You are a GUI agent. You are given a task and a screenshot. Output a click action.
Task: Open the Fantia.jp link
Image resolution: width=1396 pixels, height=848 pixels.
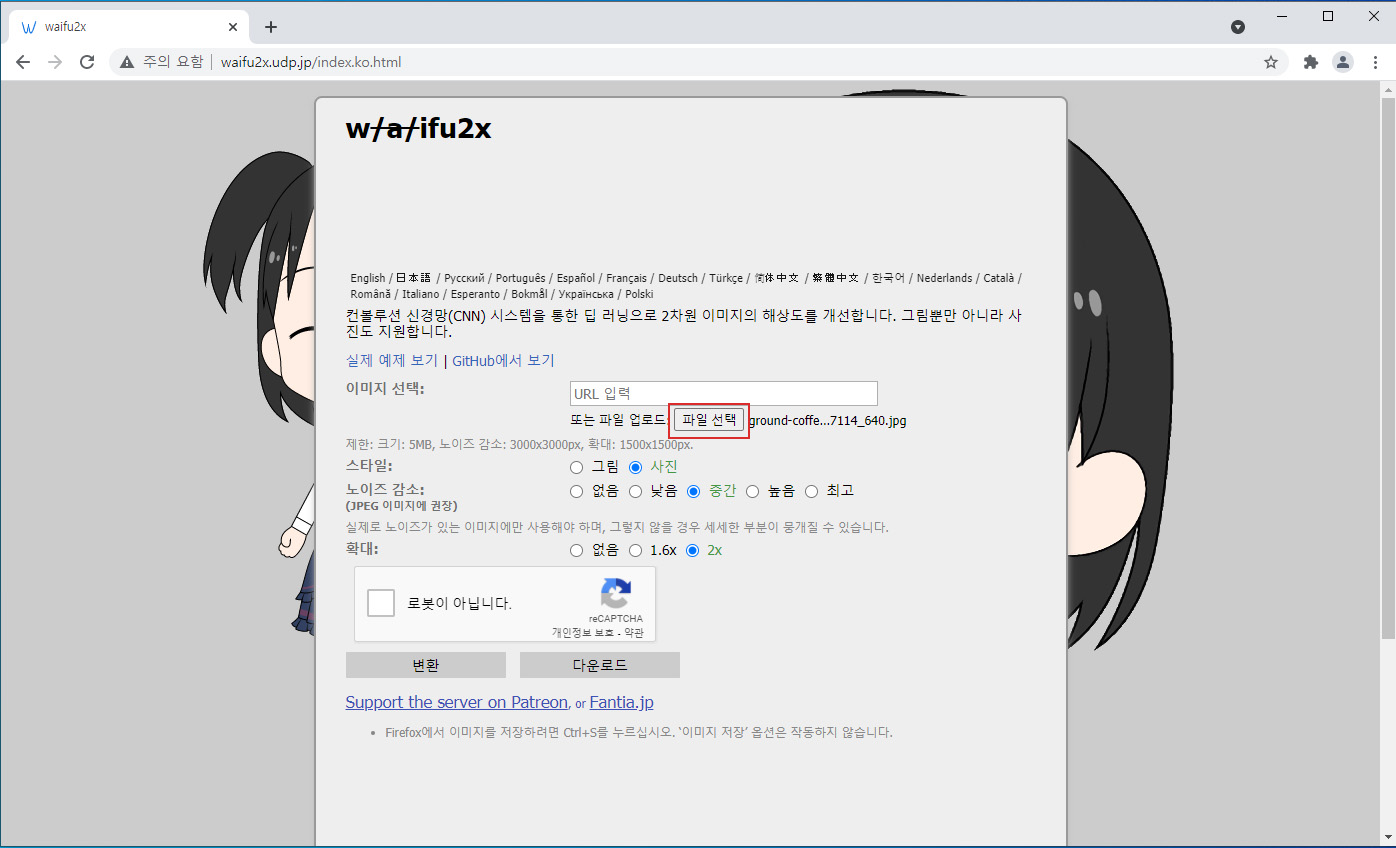pyautogui.click(x=621, y=702)
